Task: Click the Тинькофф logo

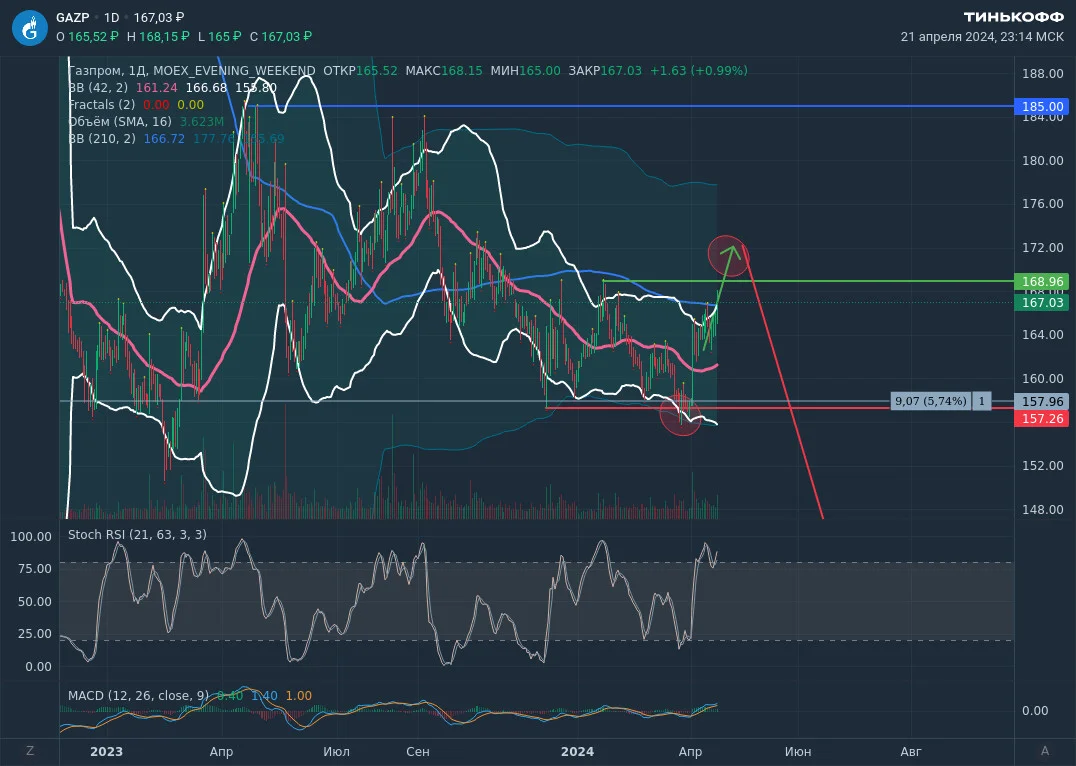Action: 1014,16
